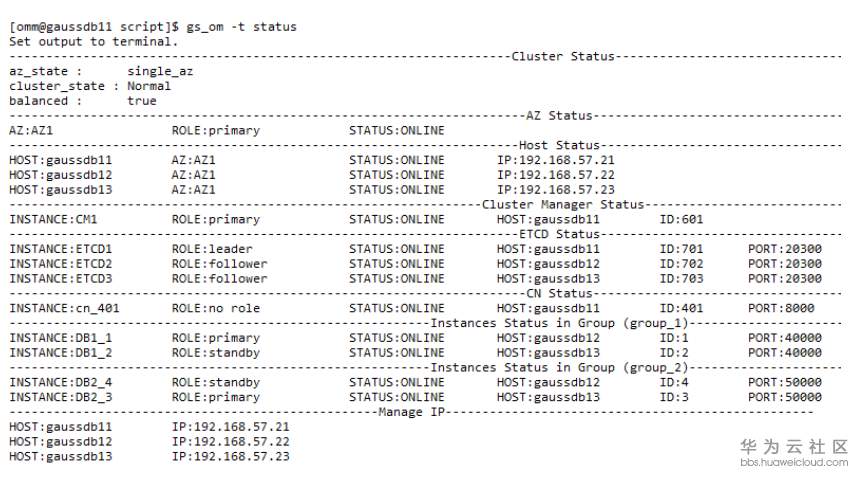862x477 pixels.
Task: Select the INSTANCE:DB1_1 entry
Action: [61, 338]
